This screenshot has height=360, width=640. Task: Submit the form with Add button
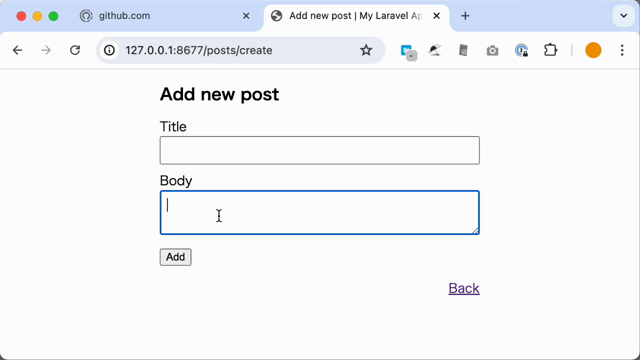click(176, 257)
